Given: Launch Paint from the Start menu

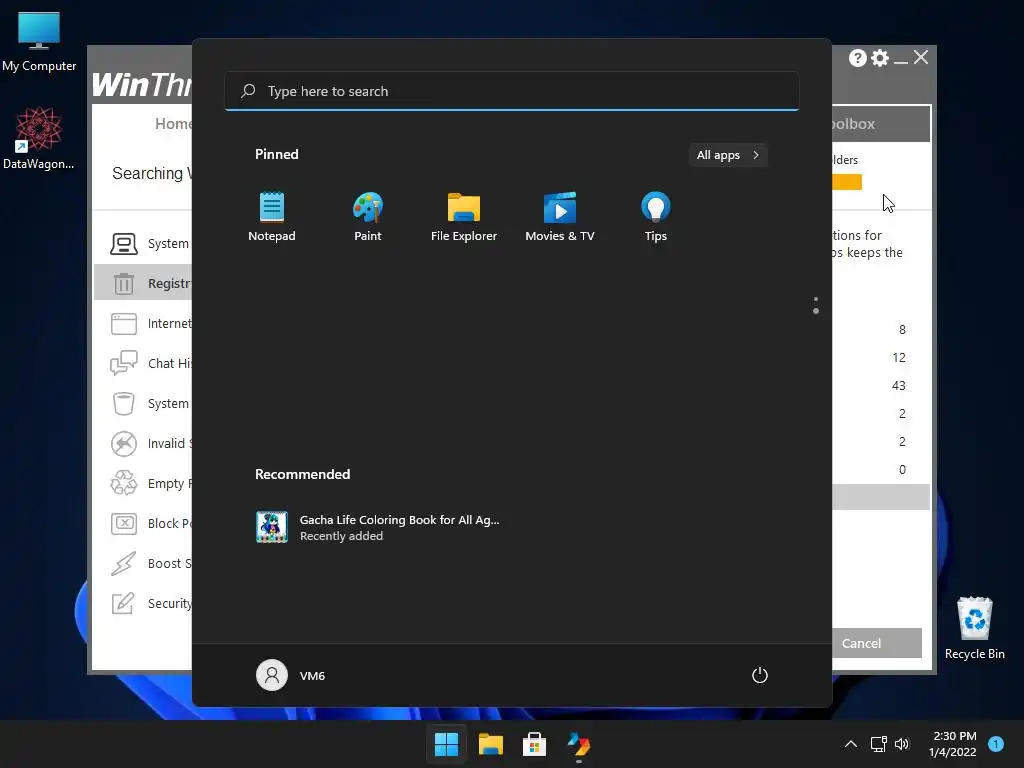Looking at the screenshot, I should (x=368, y=217).
